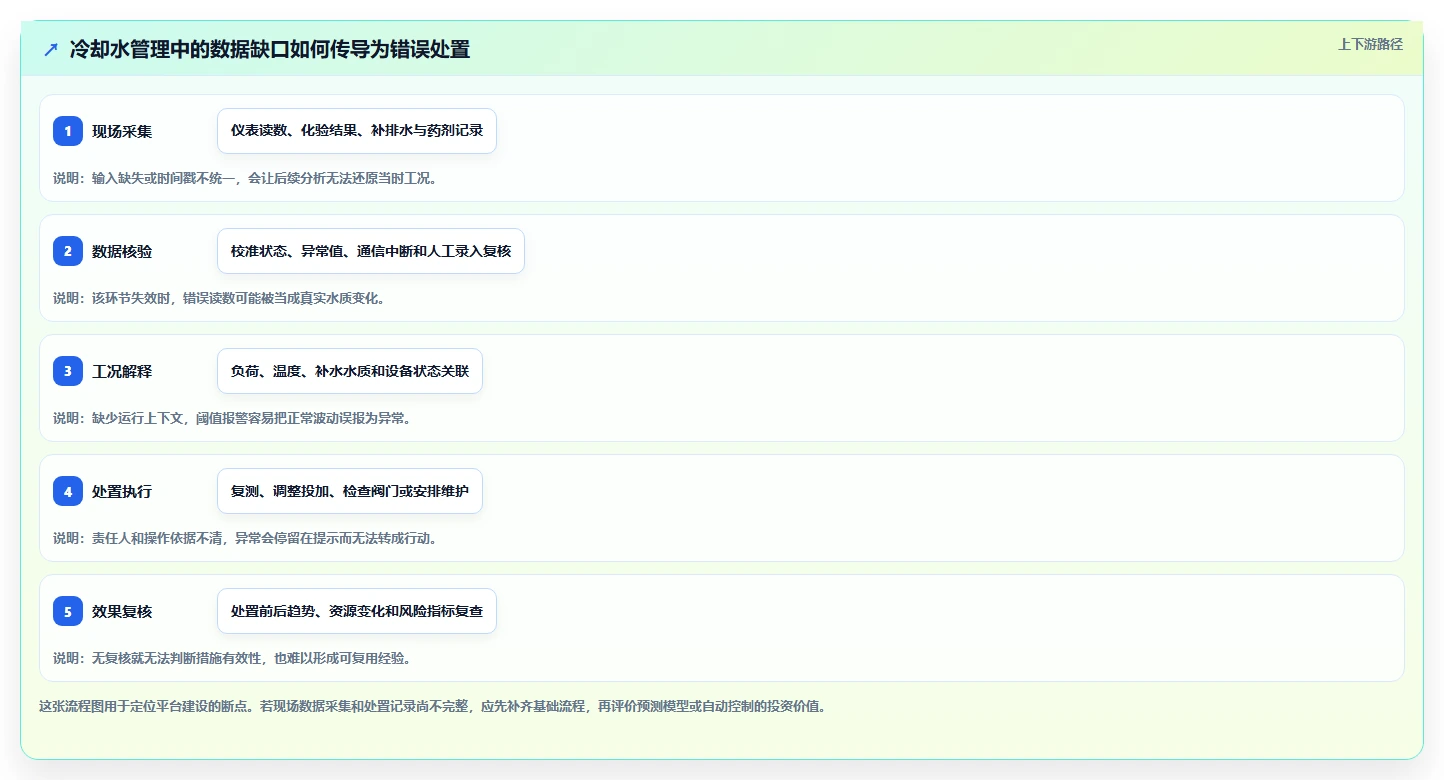Select the 效果复核 step label
1444x780 pixels.
[122, 611]
